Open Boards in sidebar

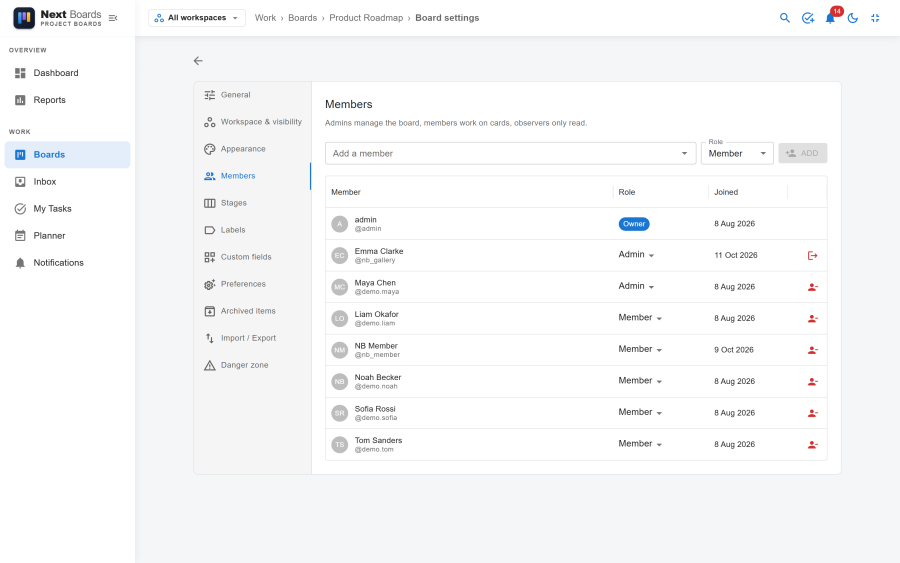pos(68,154)
